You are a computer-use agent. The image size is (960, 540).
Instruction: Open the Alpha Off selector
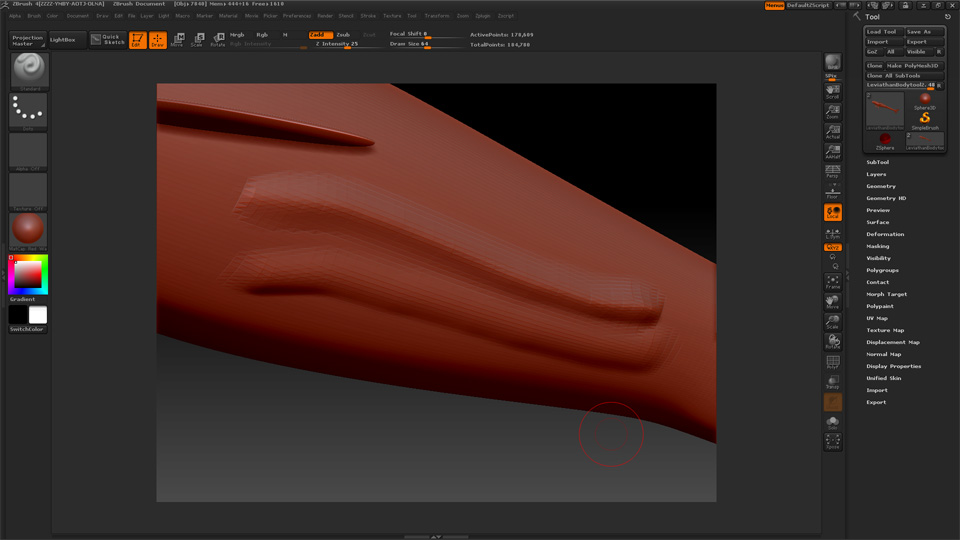coord(29,151)
